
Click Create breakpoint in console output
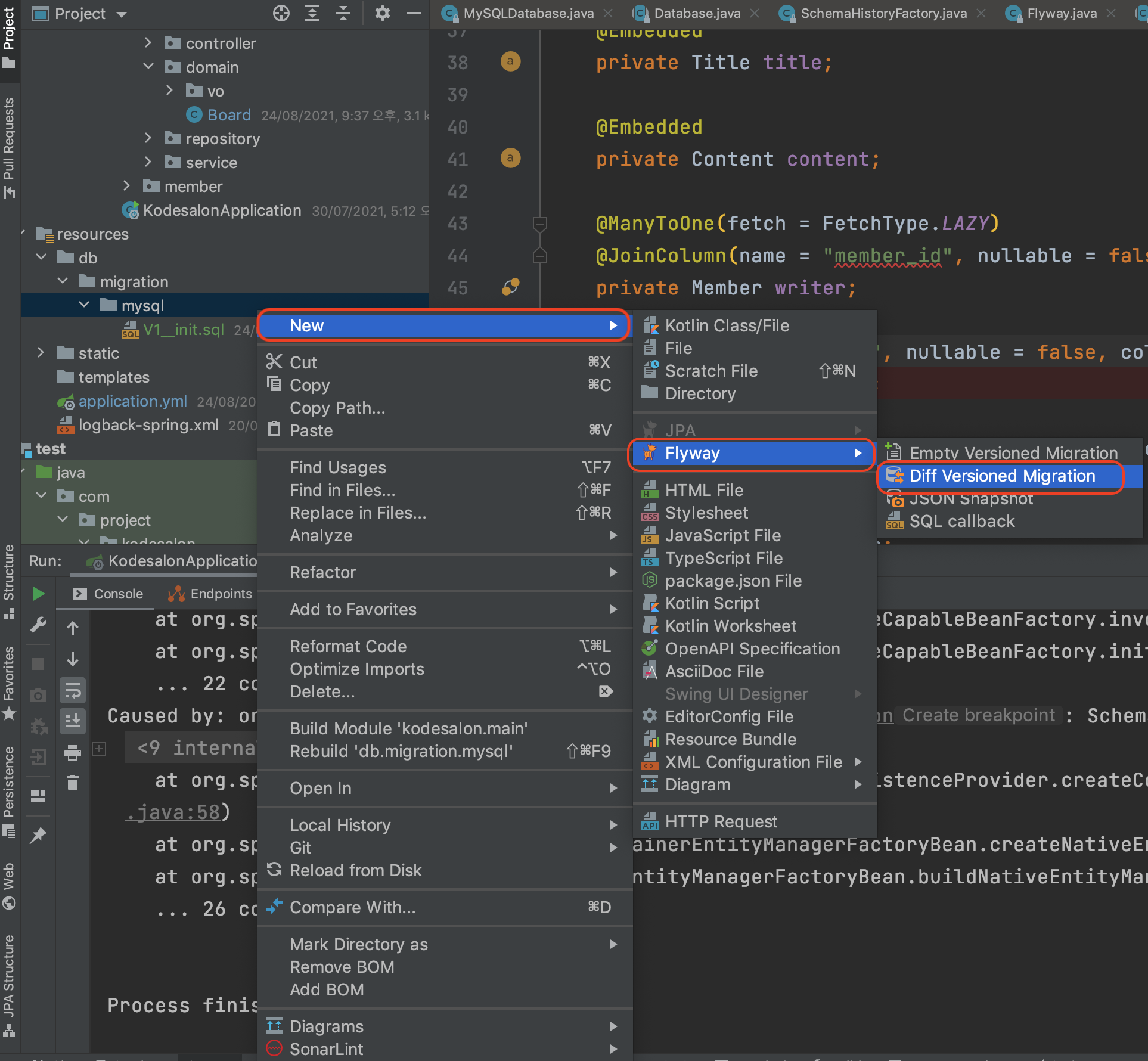pos(978,715)
